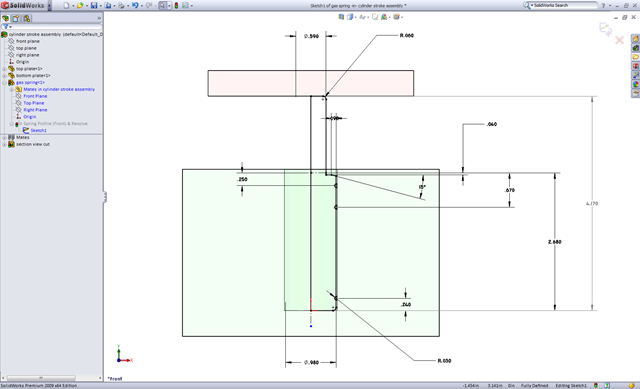
Task: Select gas spring's blue Front Plane item
Action: (35, 96)
